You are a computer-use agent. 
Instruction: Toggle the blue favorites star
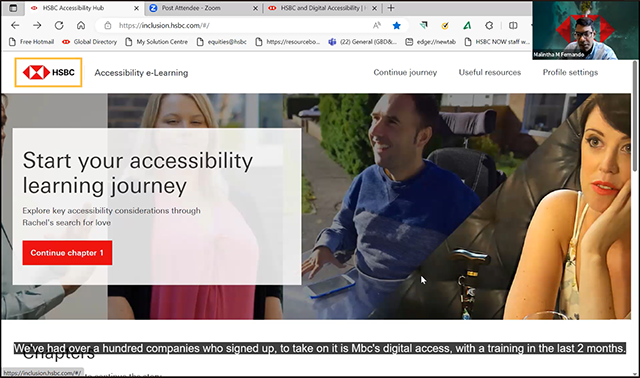point(396,25)
